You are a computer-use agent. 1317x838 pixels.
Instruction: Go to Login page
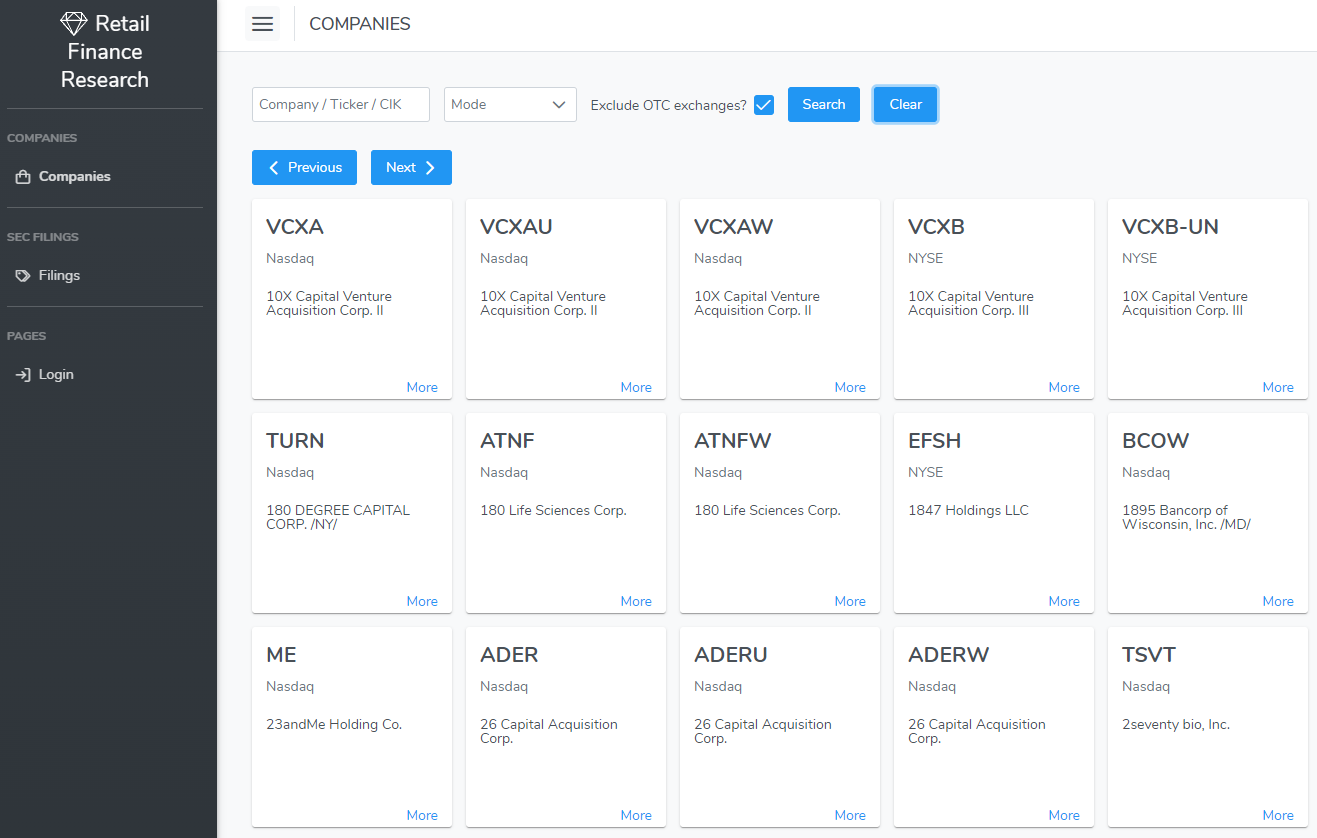[56, 375]
